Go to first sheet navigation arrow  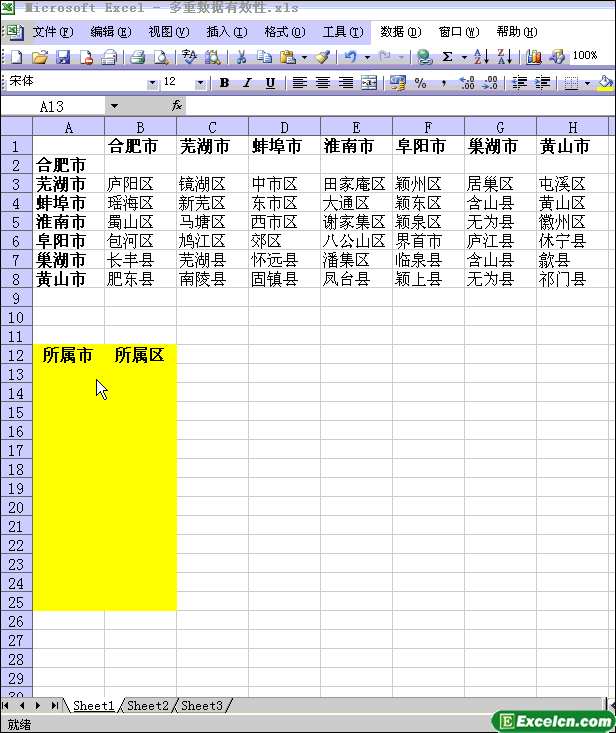(6, 705)
